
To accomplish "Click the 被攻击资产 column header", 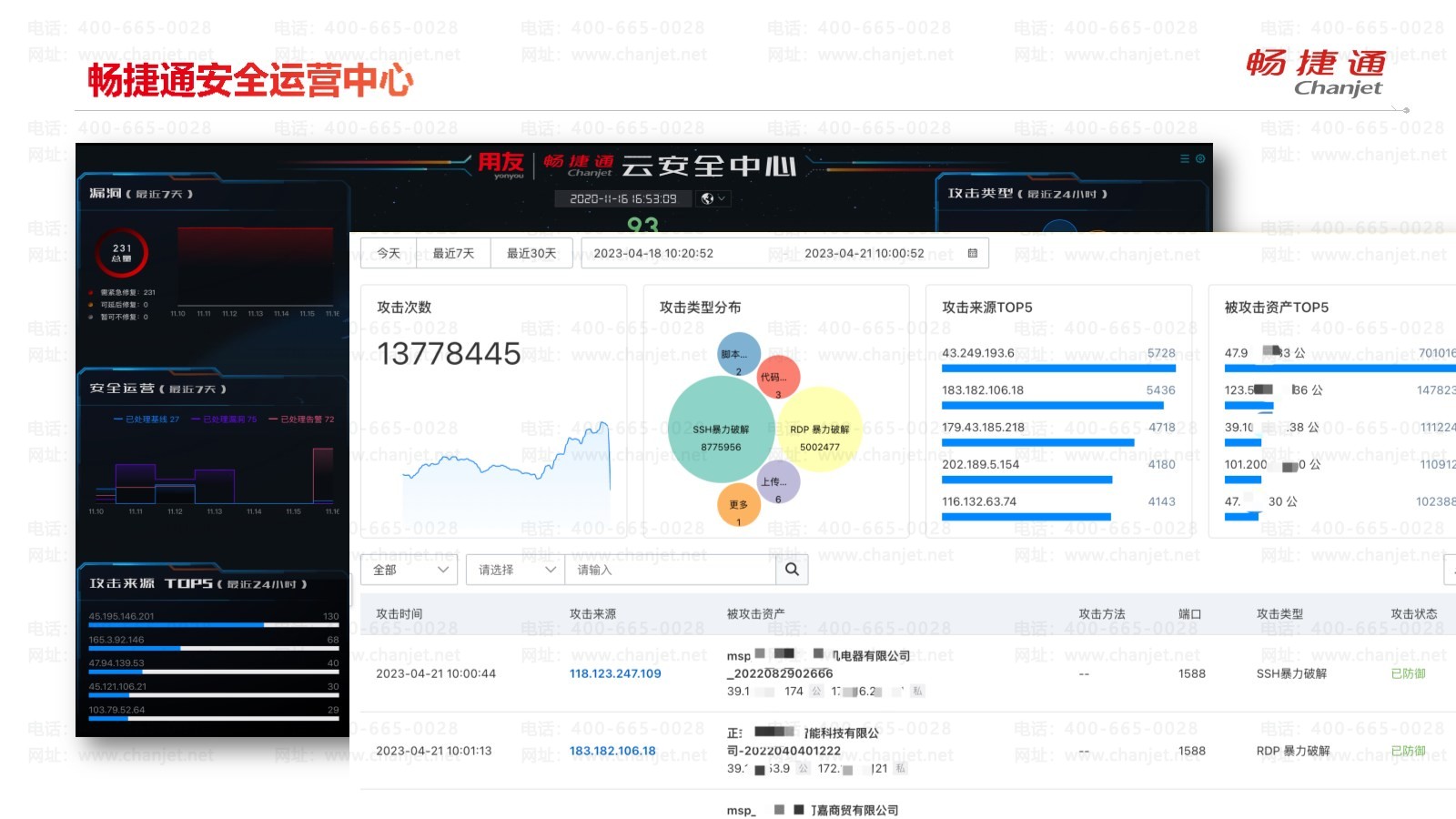I will click(755, 614).
